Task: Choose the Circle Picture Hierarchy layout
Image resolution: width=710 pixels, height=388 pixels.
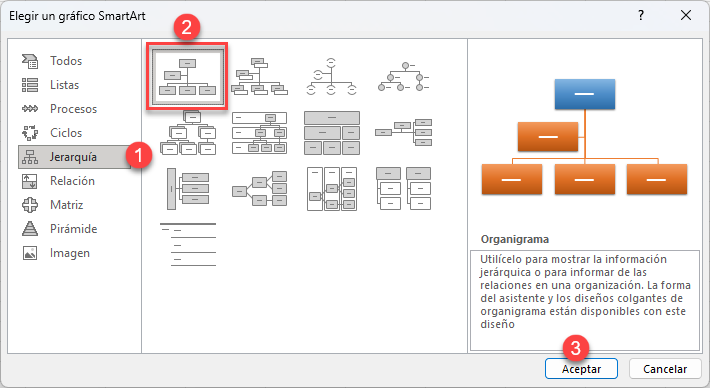Action: click(x=403, y=77)
